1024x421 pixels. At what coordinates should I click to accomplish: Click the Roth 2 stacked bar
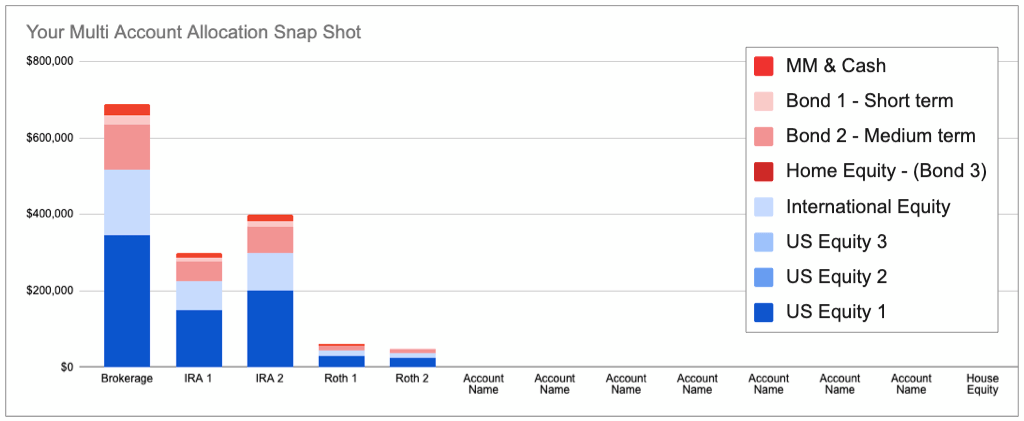(x=412, y=358)
